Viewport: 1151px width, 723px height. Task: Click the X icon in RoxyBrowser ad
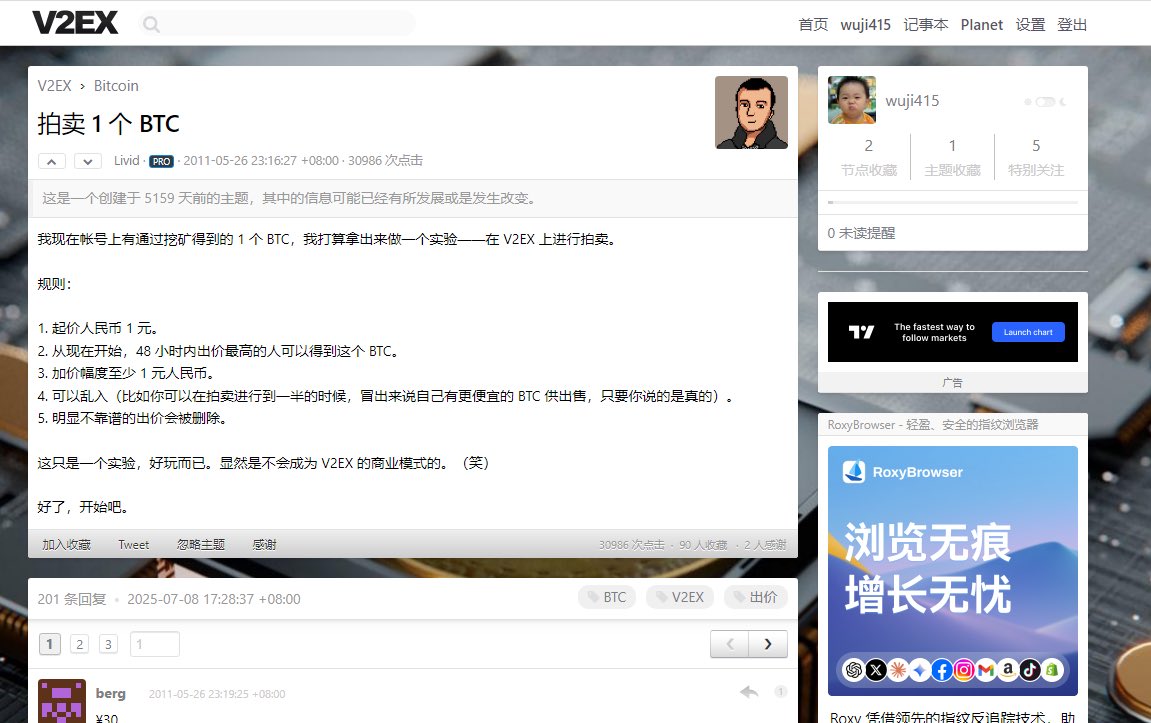[876, 669]
